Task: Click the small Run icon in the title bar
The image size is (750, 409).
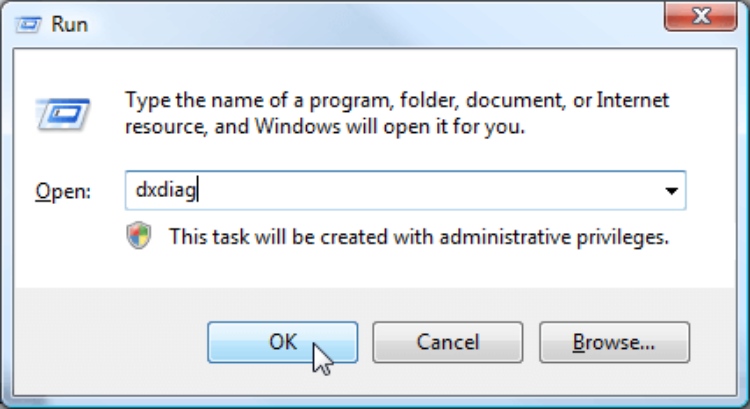Action: pyautogui.click(x=28, y=24)
